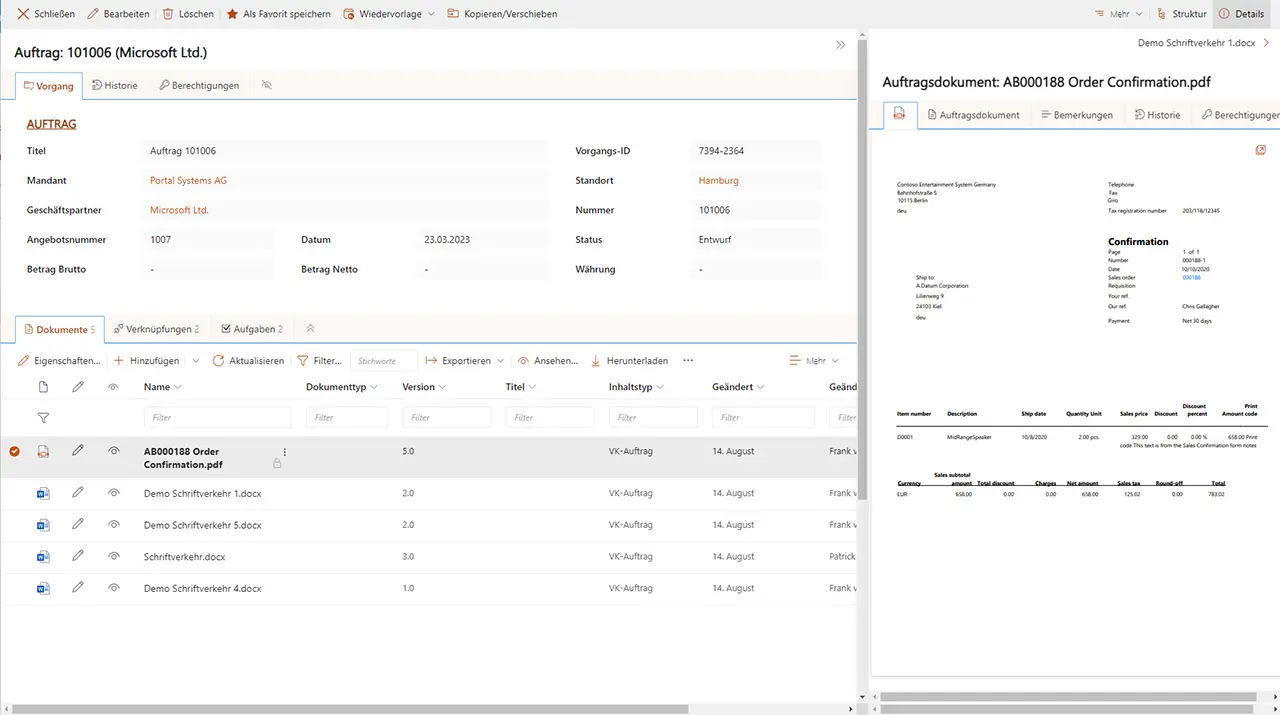Click the PDF icon of AB000188 Order Confirmation
The image size is (1280, 715).
pyautogui.click(x=43, y=452)
